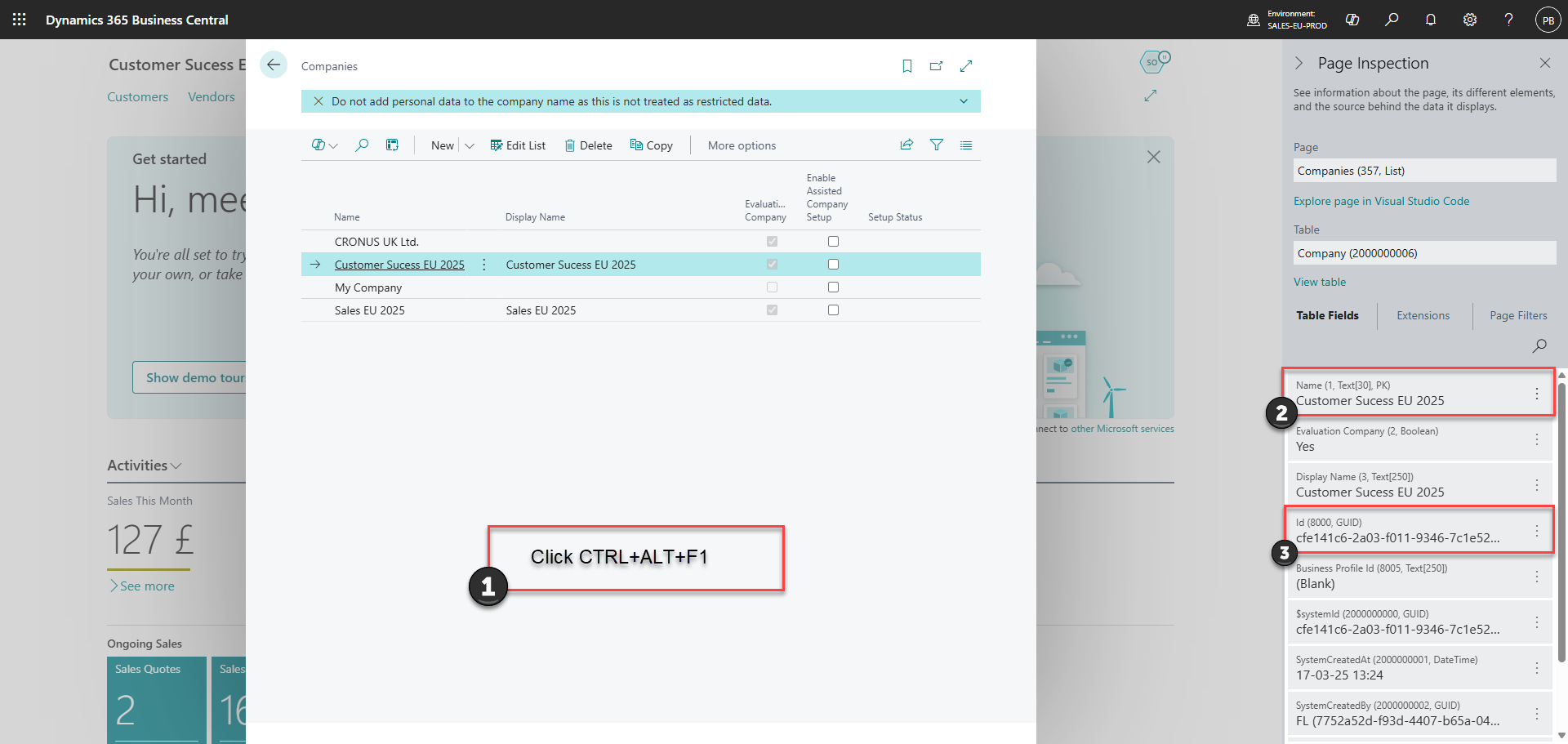The width and height of the screenshot is (1568, 744).
Task: Toggle Evaluation Company checkbox for My Company
Action: [772, 287]
